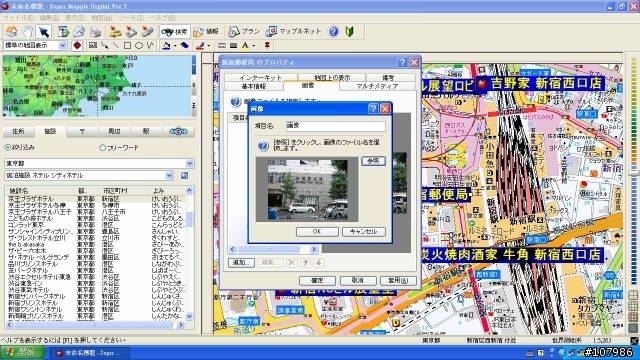This screenshot has width=640, height=360.
Task: Click the 確定 button in properties dialog
Action: click(317, 280)
